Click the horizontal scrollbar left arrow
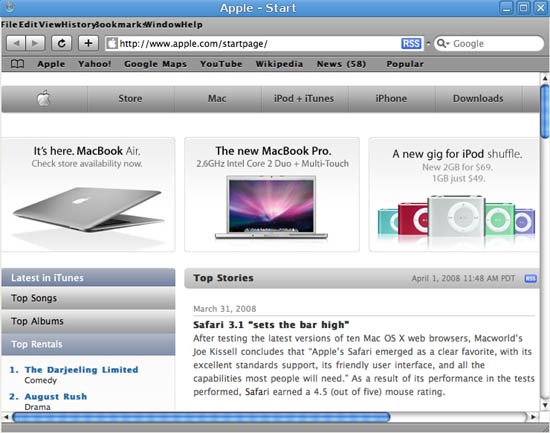Screen dimensions: 550x433 coord(6,417)
